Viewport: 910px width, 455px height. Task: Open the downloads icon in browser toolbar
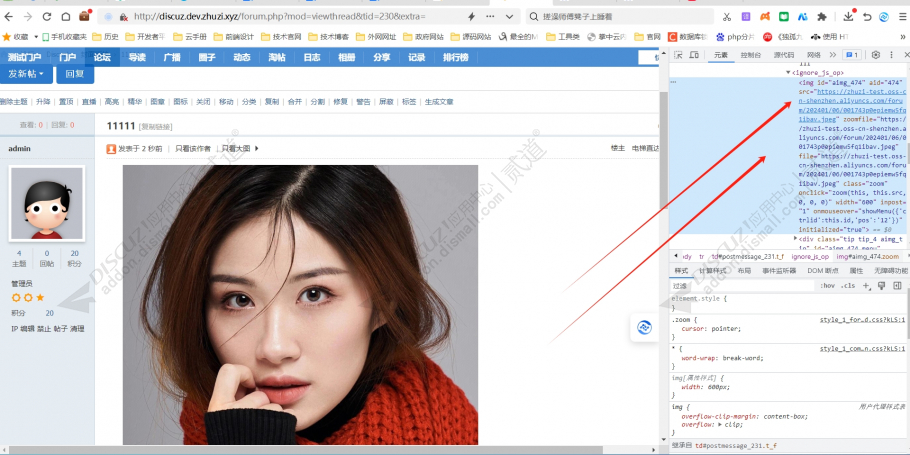[848, 16]
